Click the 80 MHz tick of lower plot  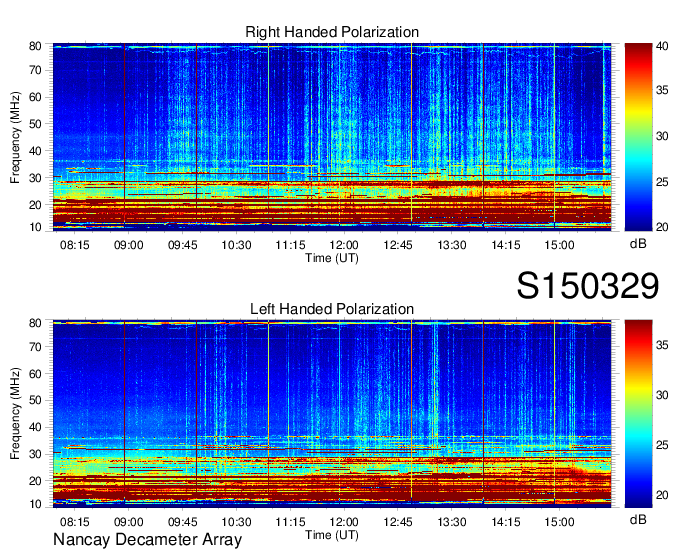[x=35, y=323]
